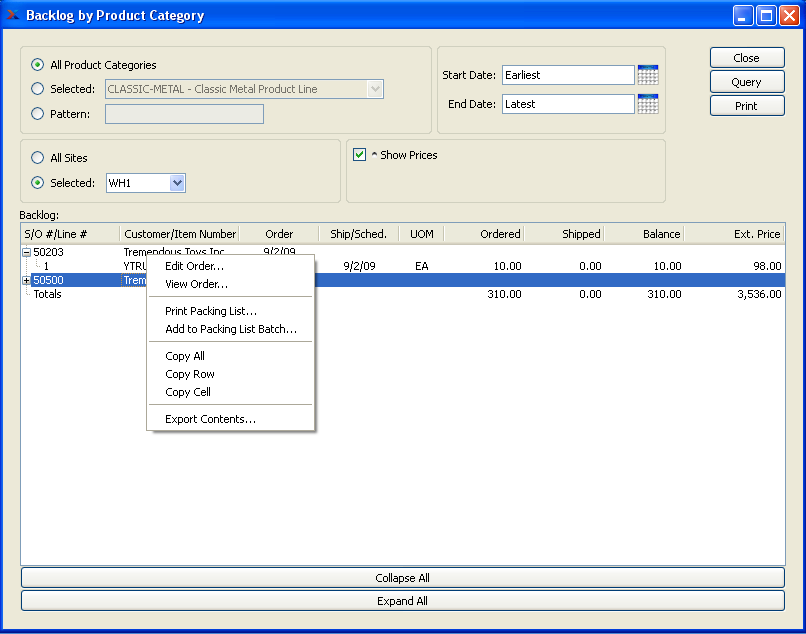Open the End Date calendar picker

coord(647,104)
